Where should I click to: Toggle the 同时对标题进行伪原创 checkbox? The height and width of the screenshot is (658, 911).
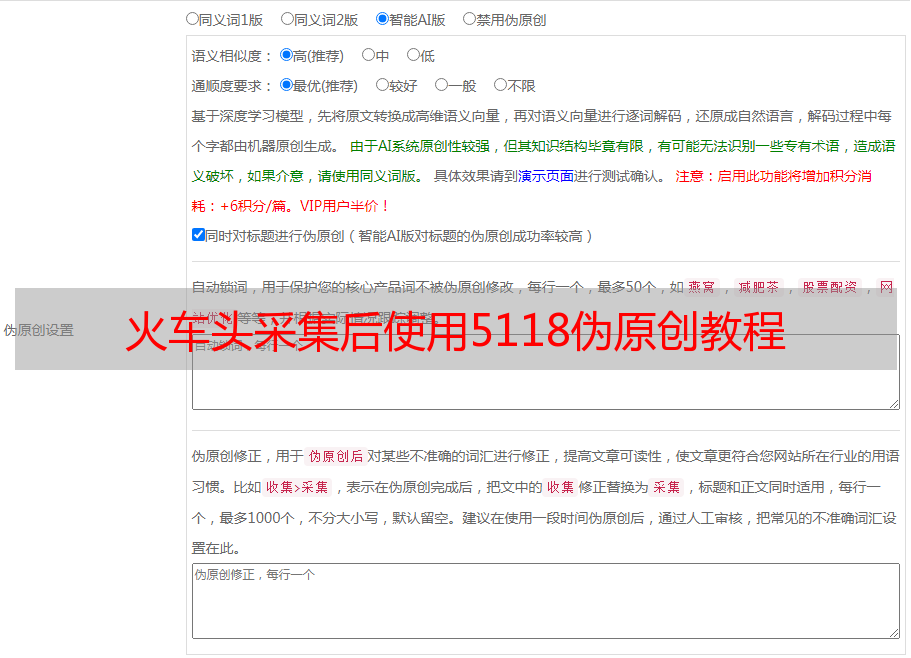click(199, 236)
